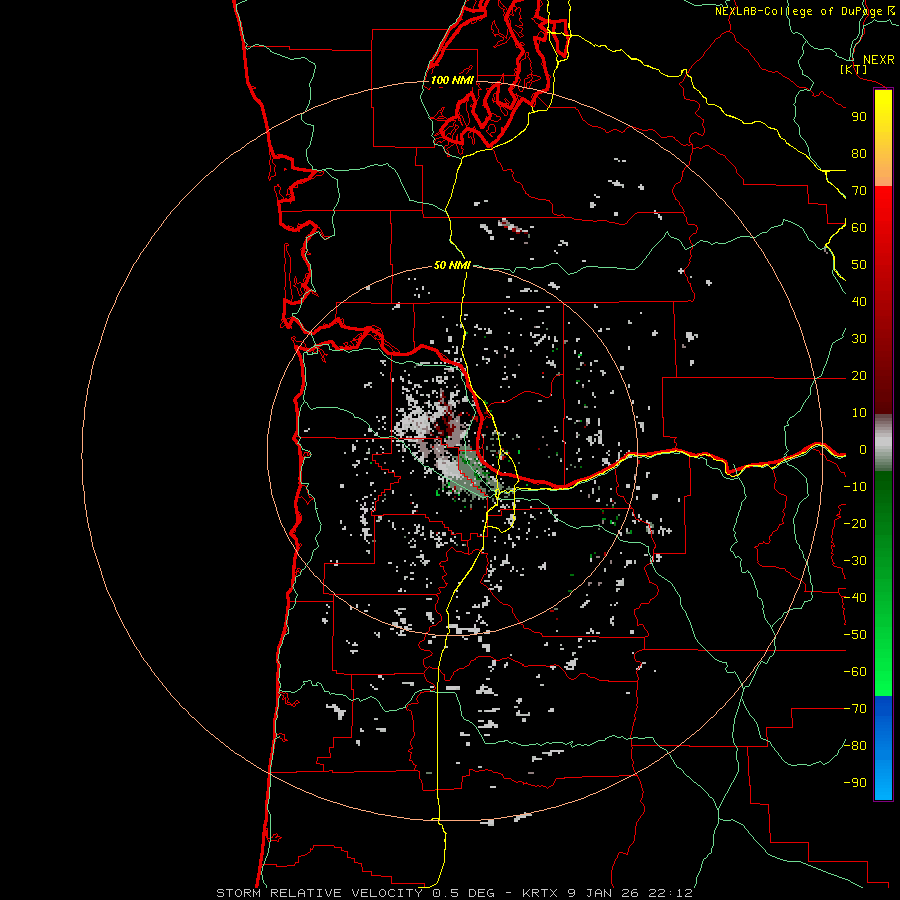The image size is (900, 900).
Task: Click the 100 NMI range ring label
Action: click(x=452, y=80)
